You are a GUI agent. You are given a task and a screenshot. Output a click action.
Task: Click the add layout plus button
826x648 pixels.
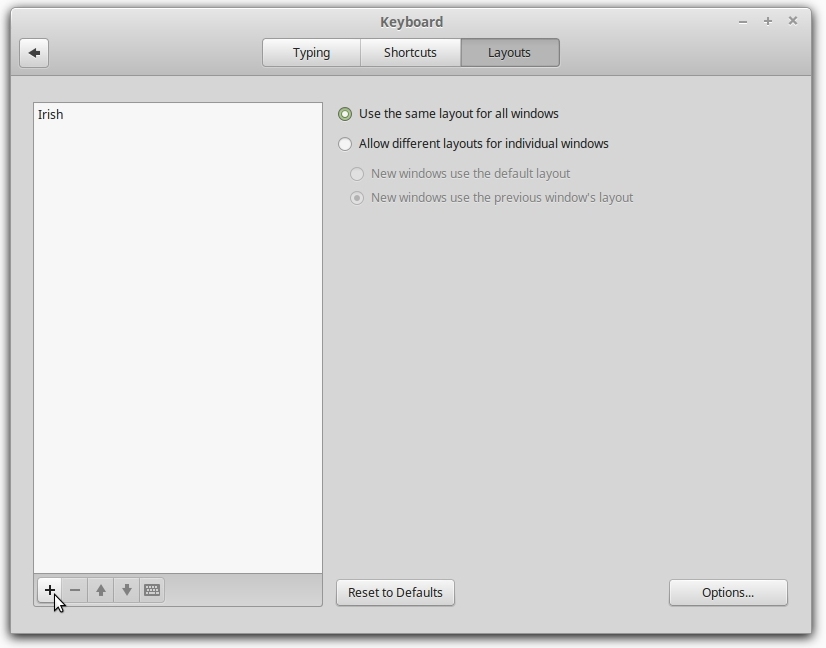pyautogui.click(x=49, y=590)
